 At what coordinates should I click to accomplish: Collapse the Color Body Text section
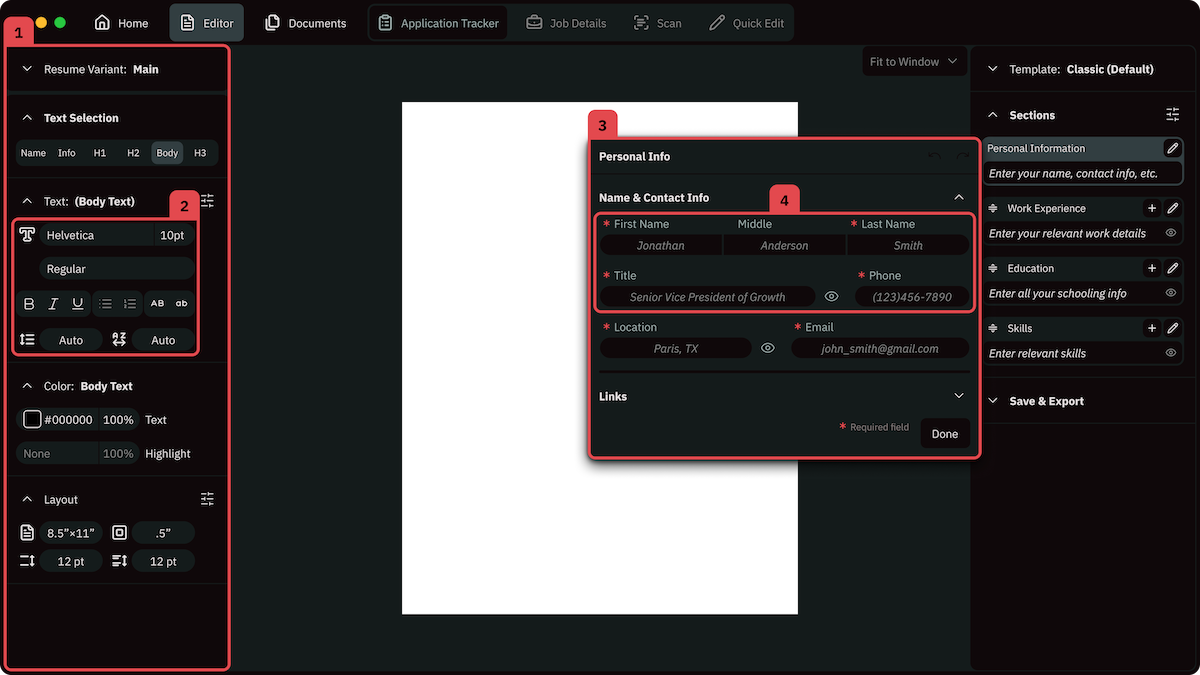point(27,386)
